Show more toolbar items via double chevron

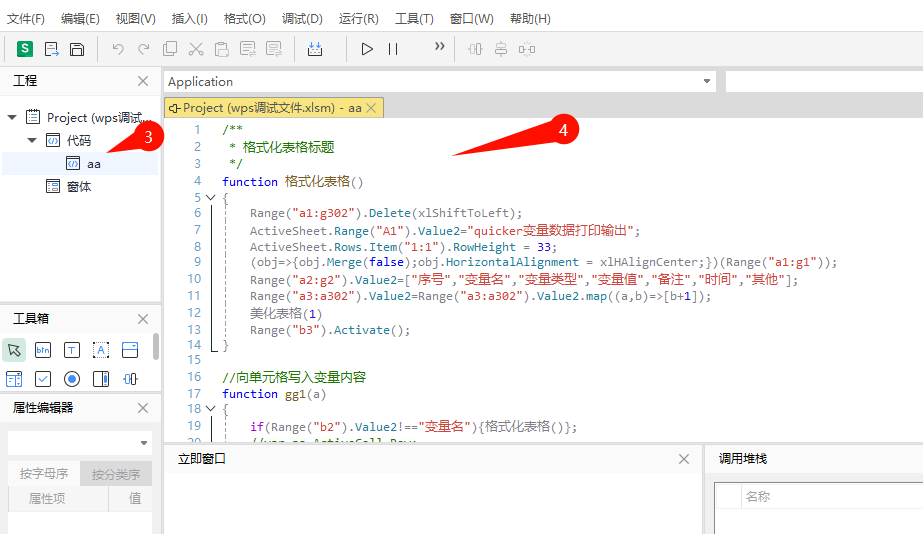point(439,46)
